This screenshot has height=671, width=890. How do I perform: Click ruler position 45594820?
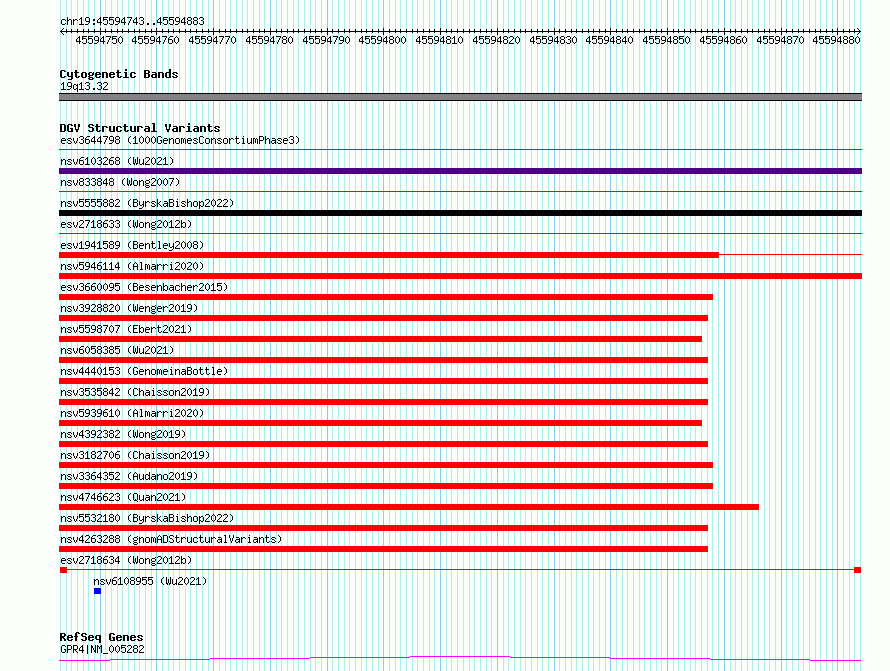click(x=496, y=40)
